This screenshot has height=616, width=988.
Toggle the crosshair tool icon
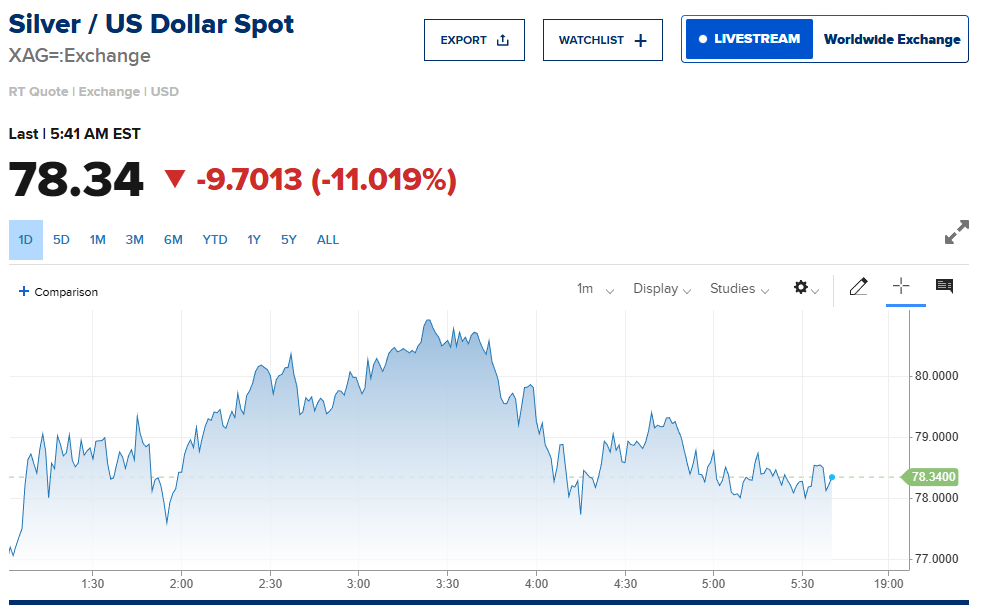pyautogui.click(x=901, y=286)
